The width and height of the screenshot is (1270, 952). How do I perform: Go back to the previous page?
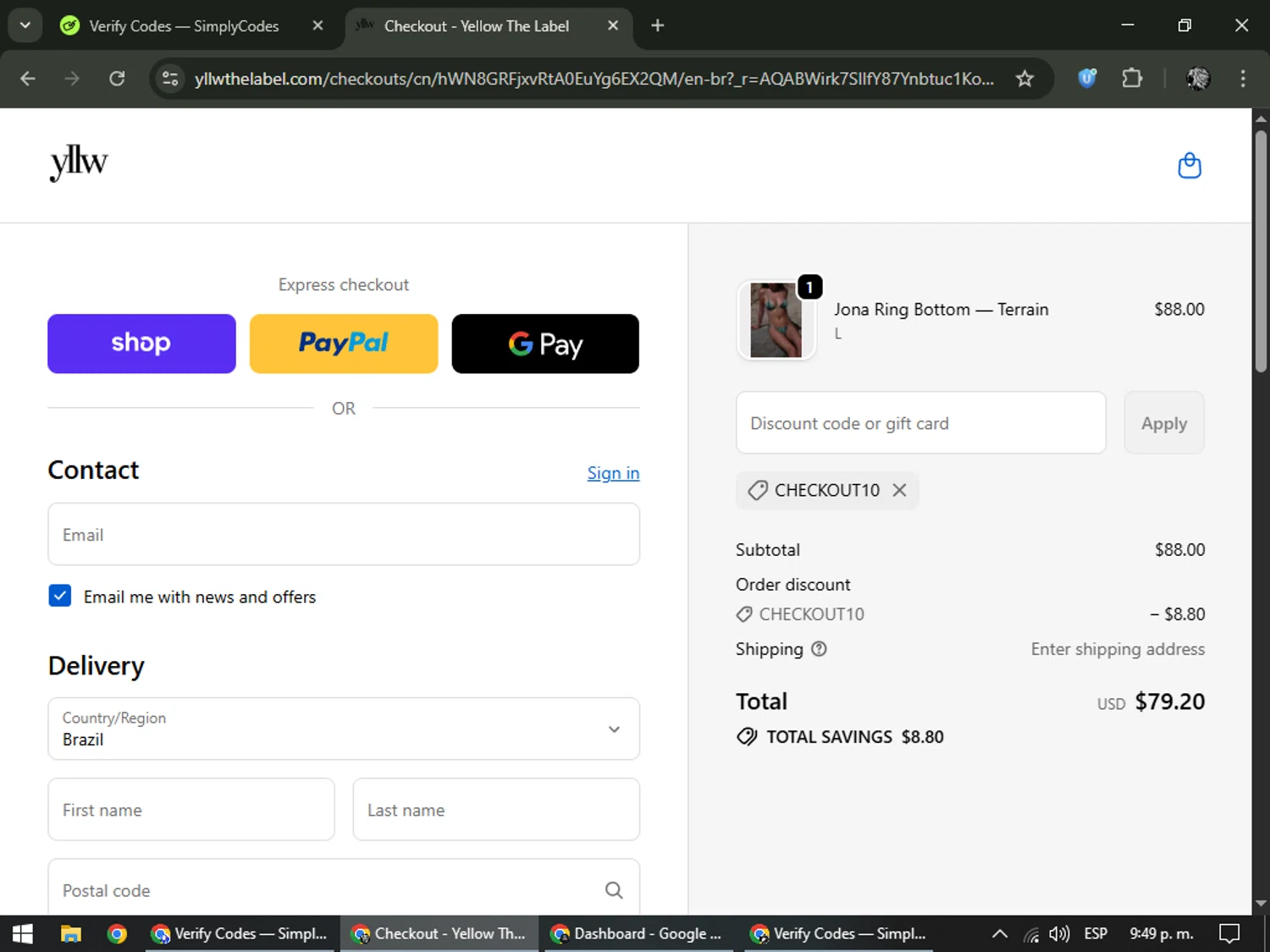pyautogui.click(x=28, y=79)
